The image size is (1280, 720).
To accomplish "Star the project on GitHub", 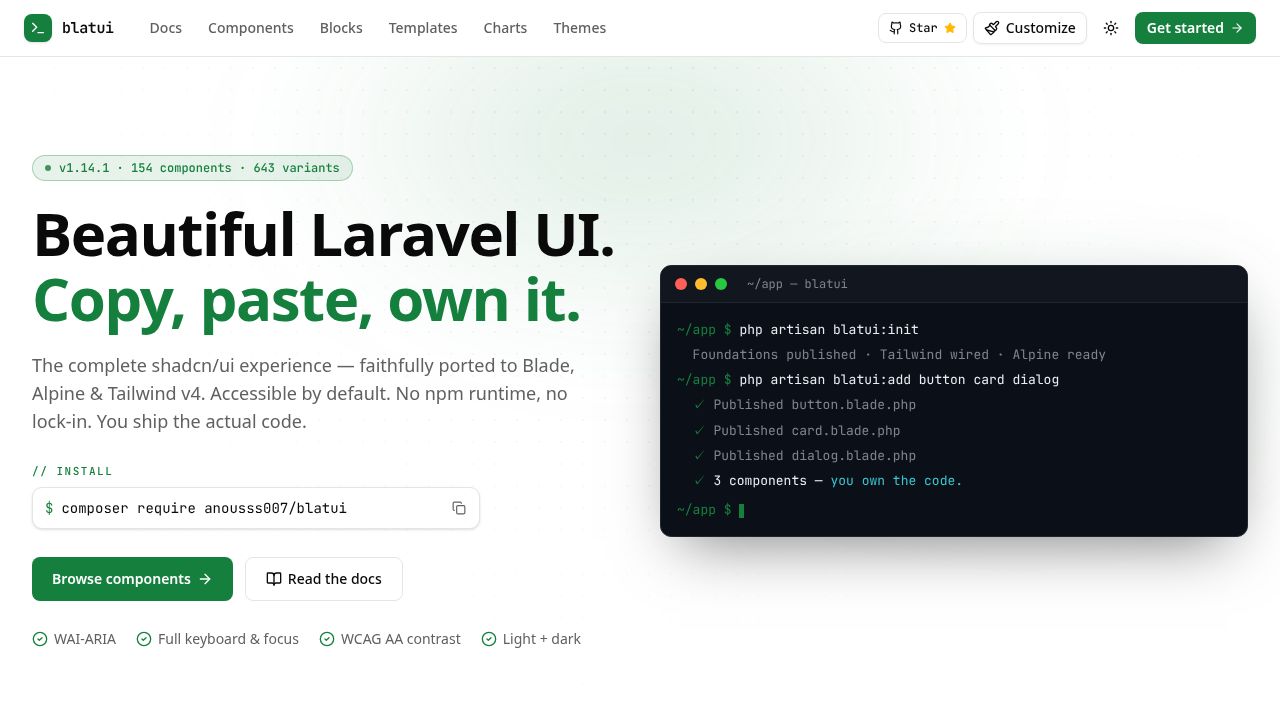I will point(922,28).
